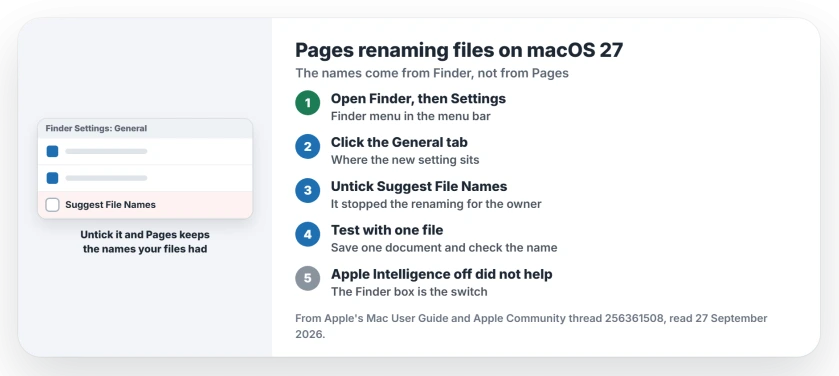Click the subtitle 'The names come from Finder, not from Pages'
Screen dimensions: 839x376
[x=432, y=73]
